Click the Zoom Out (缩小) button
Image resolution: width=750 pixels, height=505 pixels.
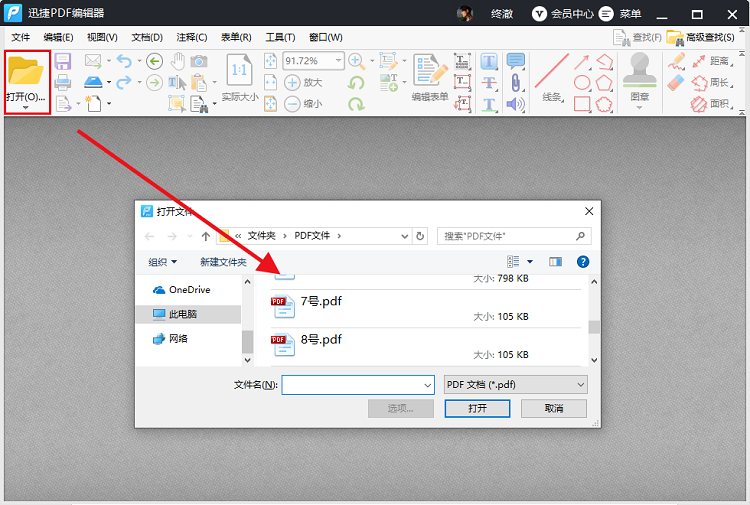pyautogui.click(x=303, y=104)
